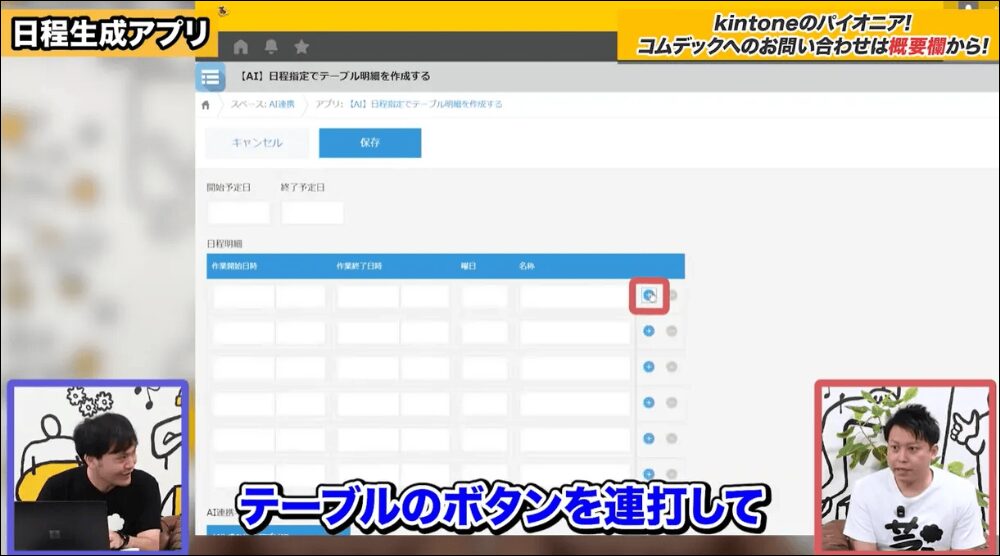Click first row's 名称 input

point(575,297)
